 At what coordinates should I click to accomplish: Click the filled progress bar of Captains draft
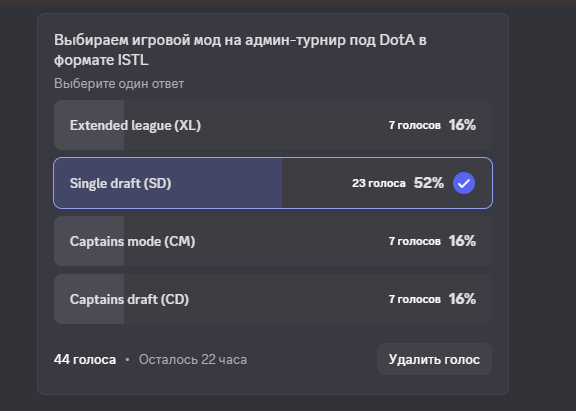tap(89, 299)
